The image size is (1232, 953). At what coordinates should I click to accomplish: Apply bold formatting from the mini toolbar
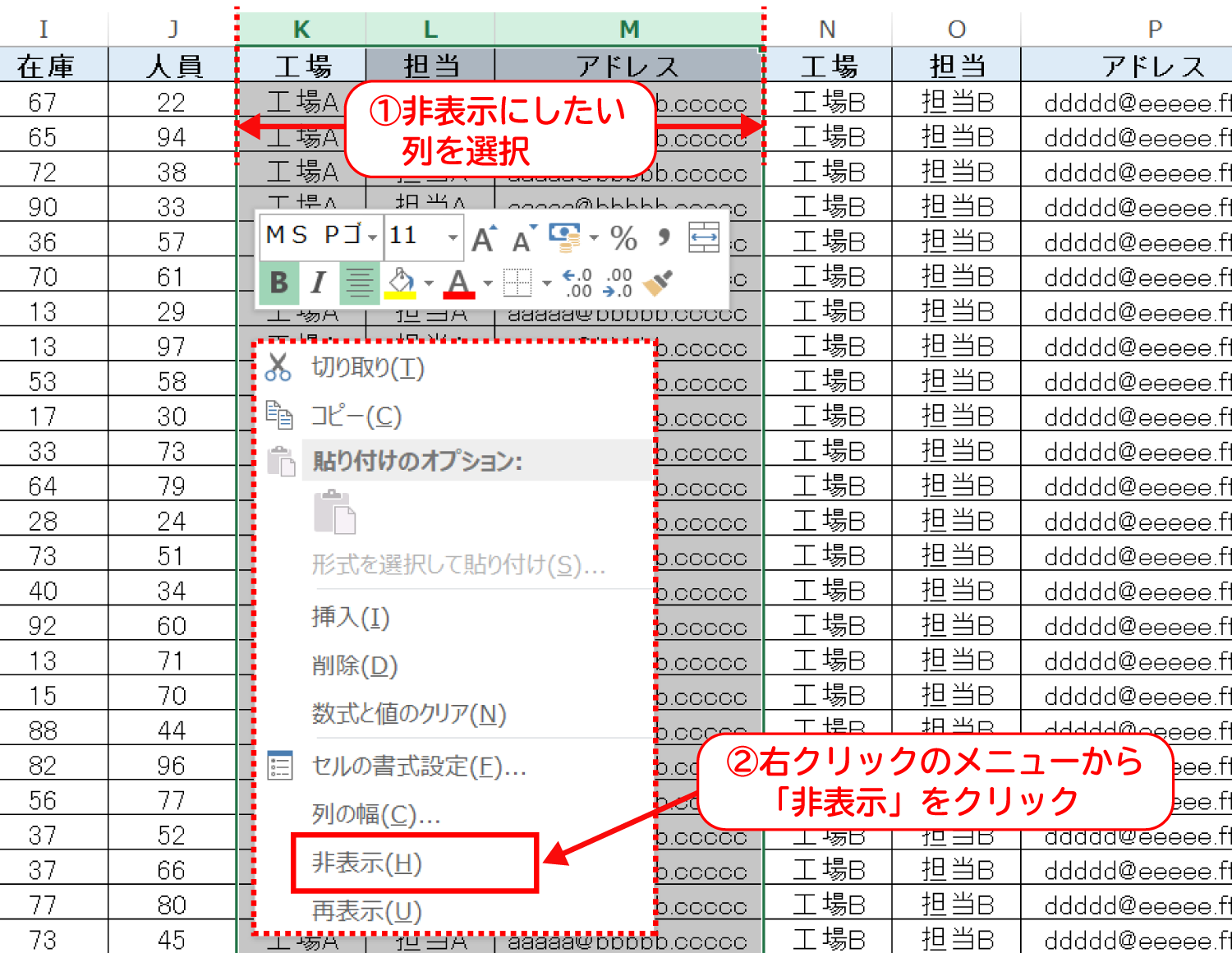pyautogui.click(x=278, y=281)
